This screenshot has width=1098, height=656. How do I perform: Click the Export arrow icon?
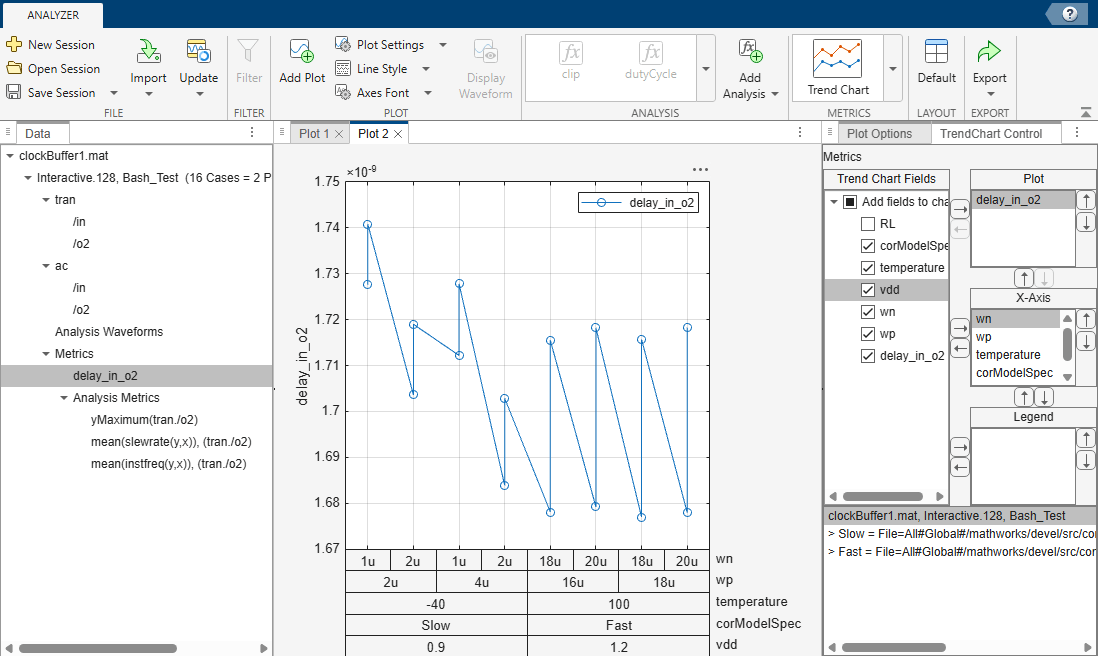989,51
